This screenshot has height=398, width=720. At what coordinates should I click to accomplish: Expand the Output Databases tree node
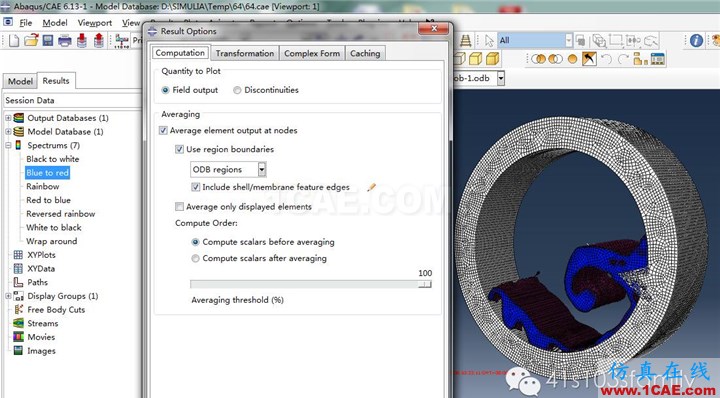[8, 118]
